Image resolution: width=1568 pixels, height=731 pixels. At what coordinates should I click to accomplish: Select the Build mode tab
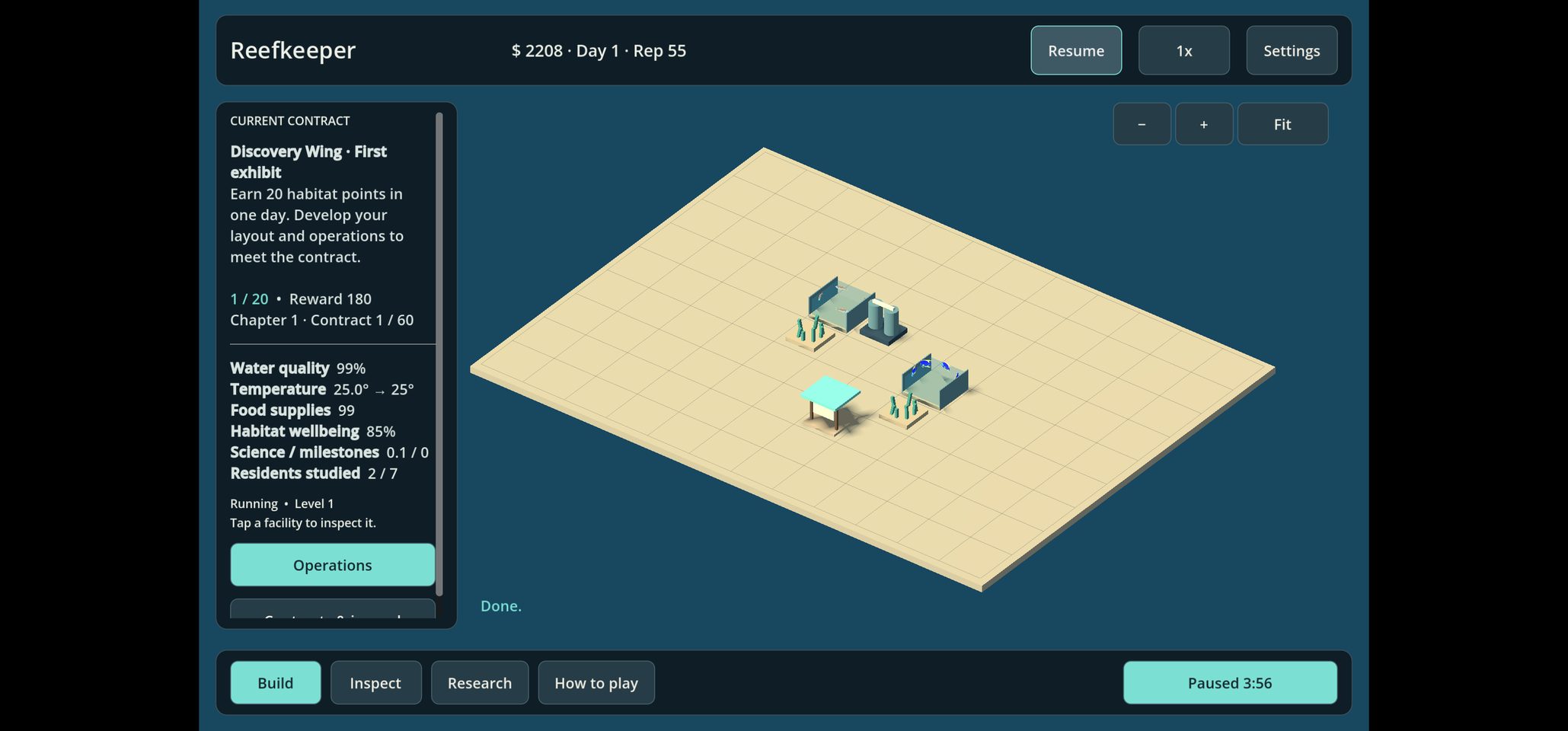tap(276, 683)
